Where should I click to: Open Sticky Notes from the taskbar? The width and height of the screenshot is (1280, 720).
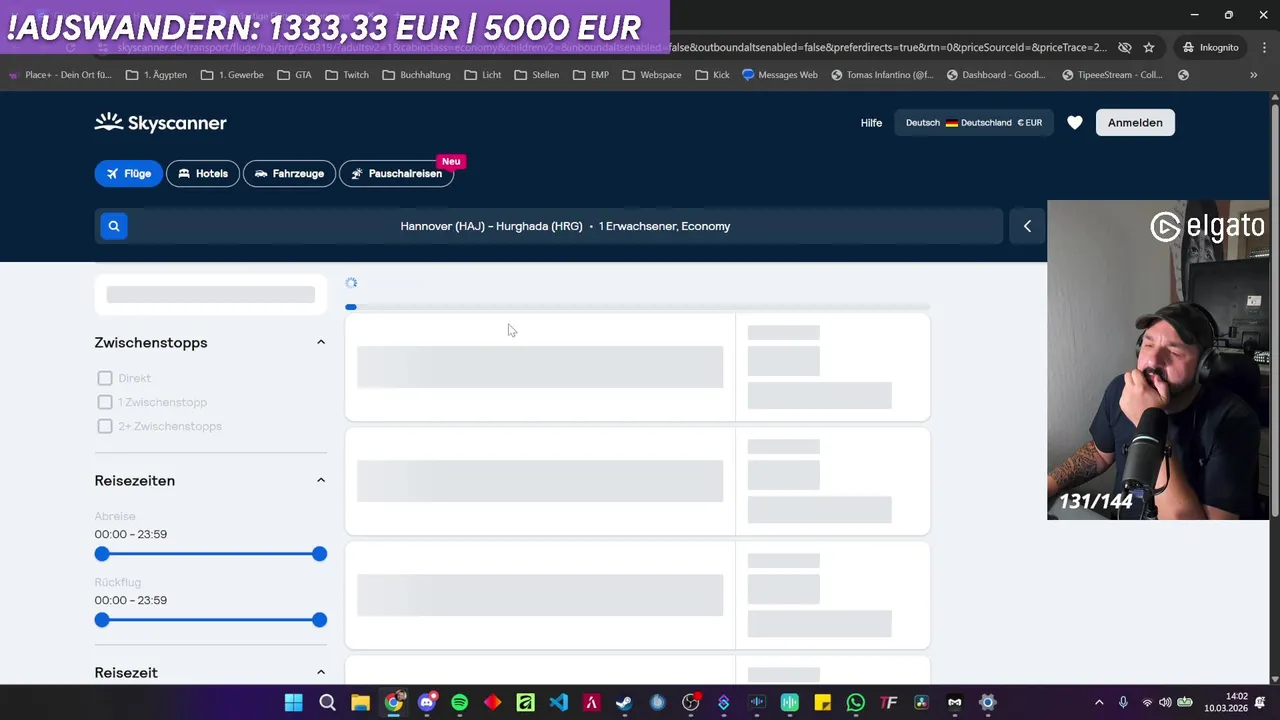(822, 702)
